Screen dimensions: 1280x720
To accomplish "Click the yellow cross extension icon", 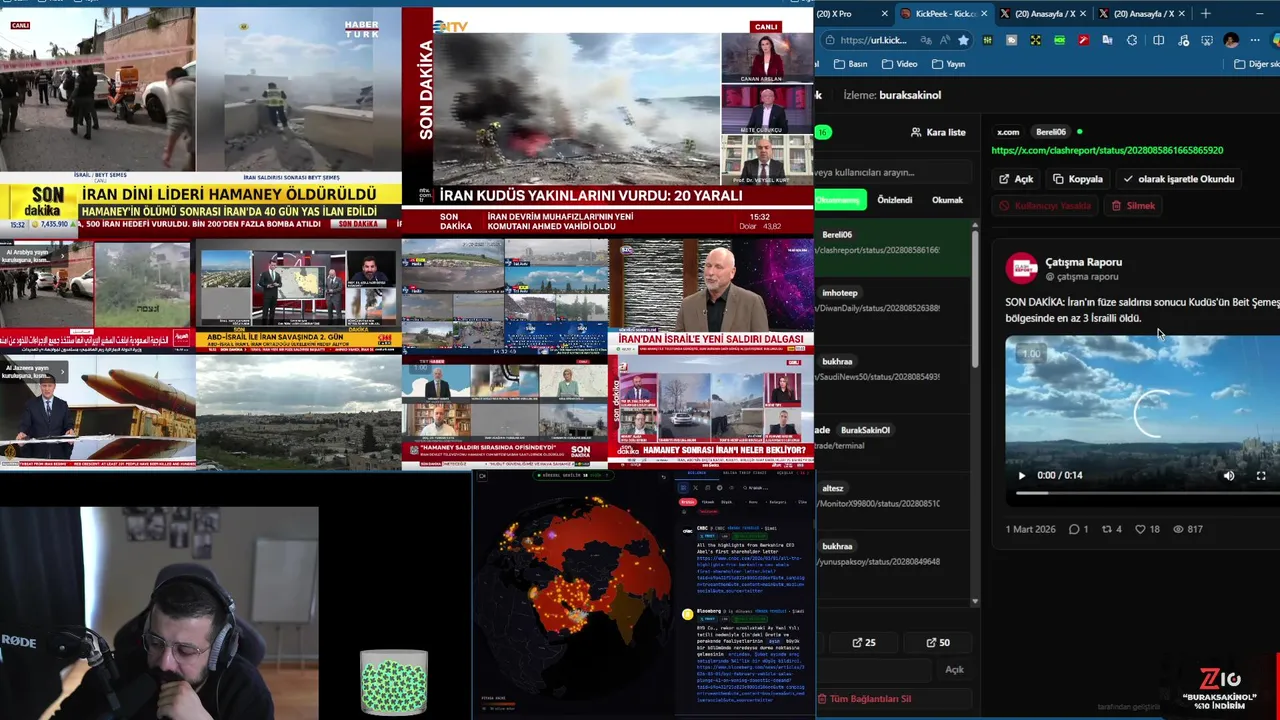I will [x=1035, y=40].
